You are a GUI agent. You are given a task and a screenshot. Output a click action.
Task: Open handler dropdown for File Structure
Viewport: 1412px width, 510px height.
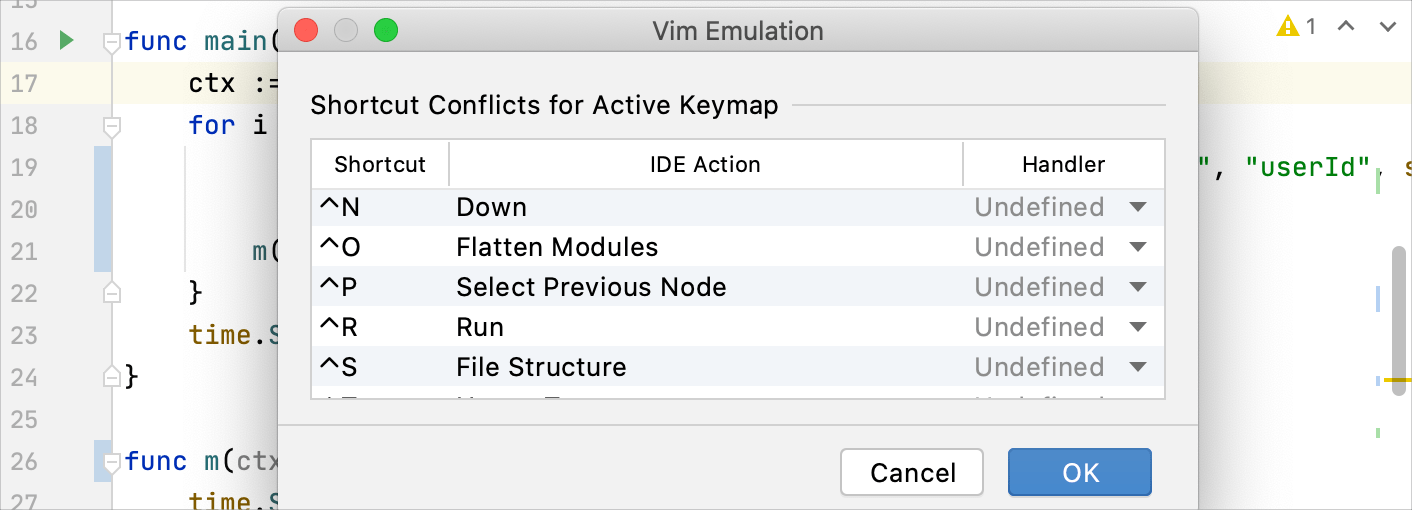tap(1137, 367)
